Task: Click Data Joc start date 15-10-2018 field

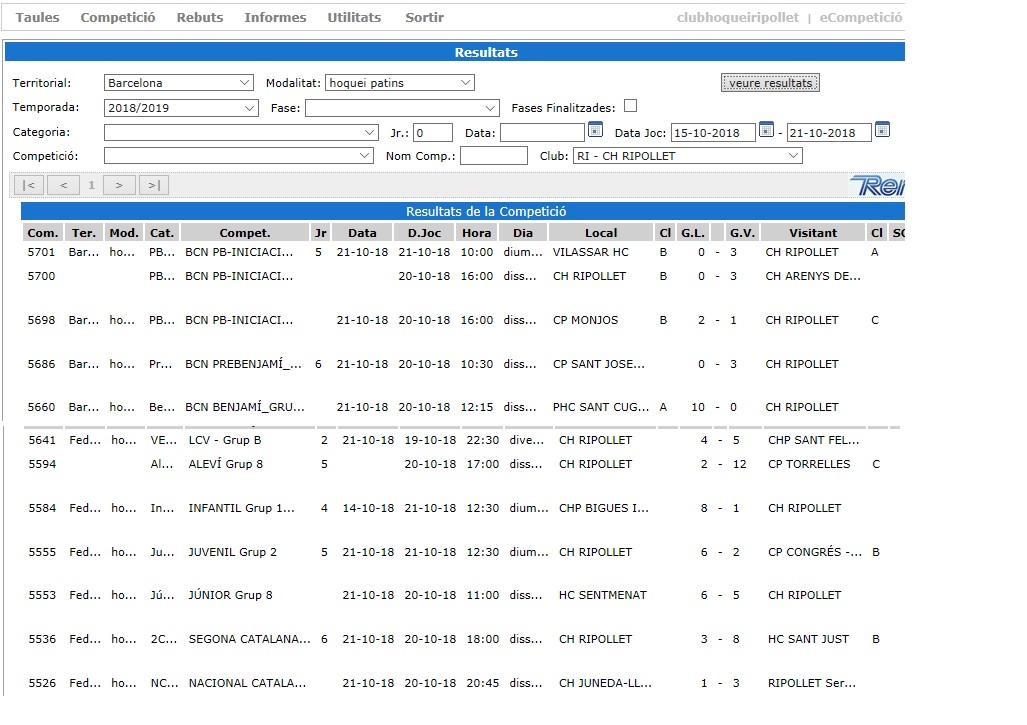Action: pos(713,132)
